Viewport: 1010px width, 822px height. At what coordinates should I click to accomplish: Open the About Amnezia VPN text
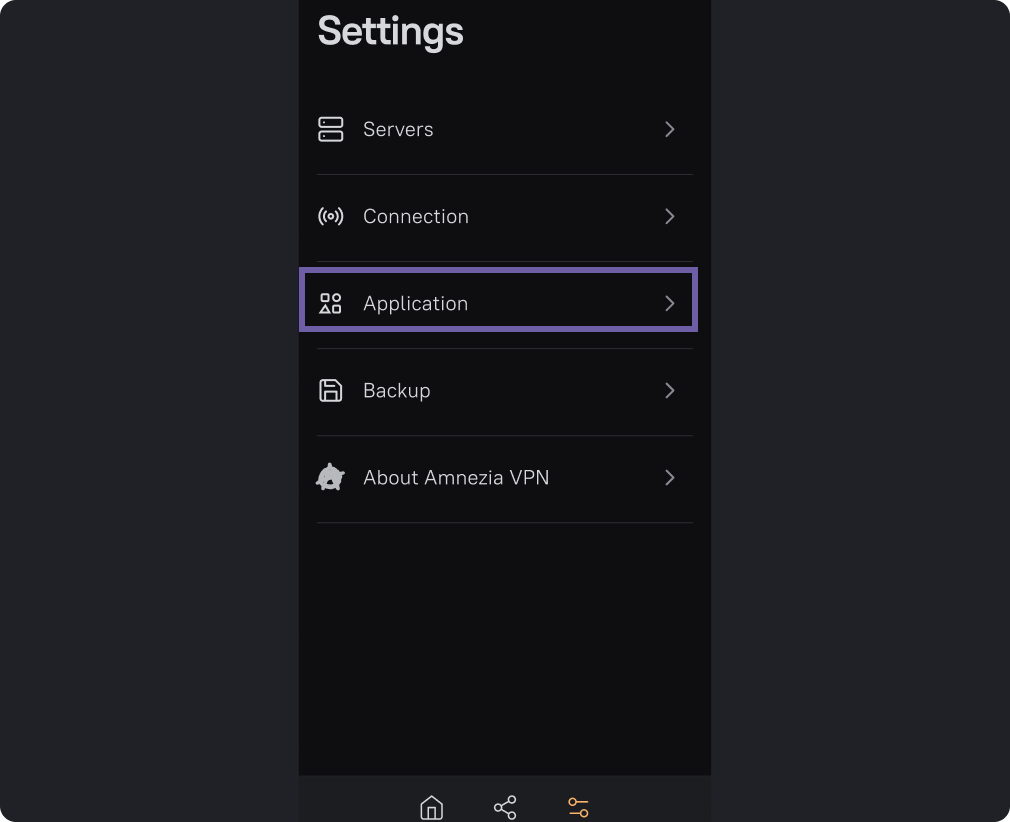point(456,477)
